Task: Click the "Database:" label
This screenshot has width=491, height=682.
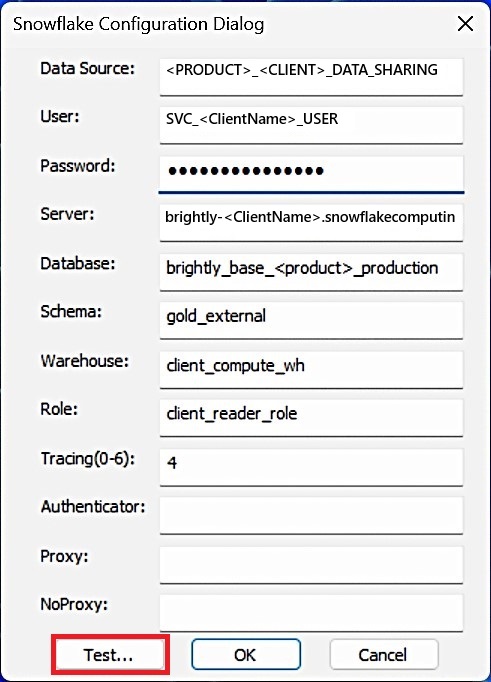Action: (77, 264)
